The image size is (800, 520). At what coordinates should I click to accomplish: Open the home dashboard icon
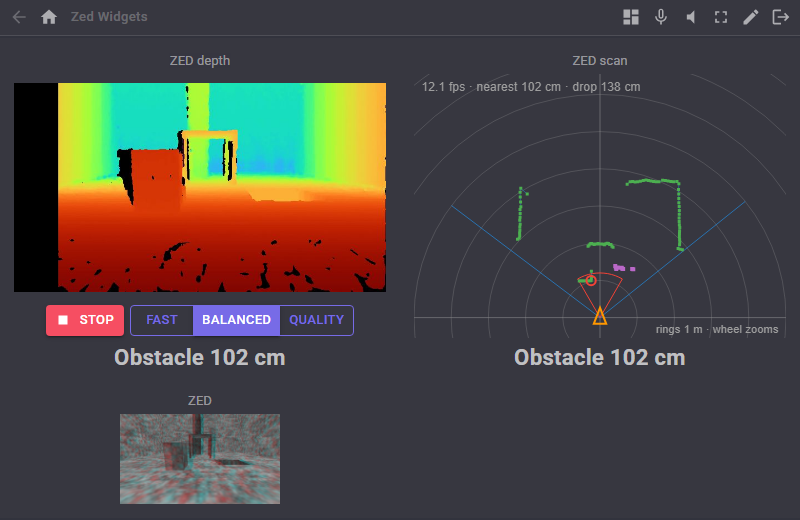[x=49, y=17]
